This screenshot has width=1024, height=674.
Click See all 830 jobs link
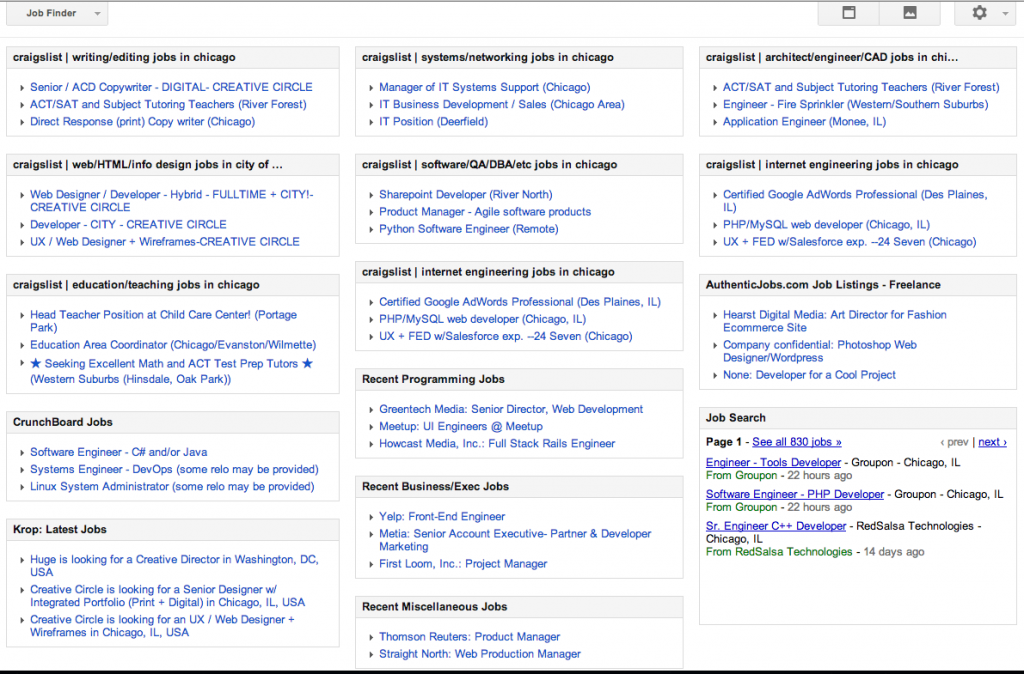point(797,442)
